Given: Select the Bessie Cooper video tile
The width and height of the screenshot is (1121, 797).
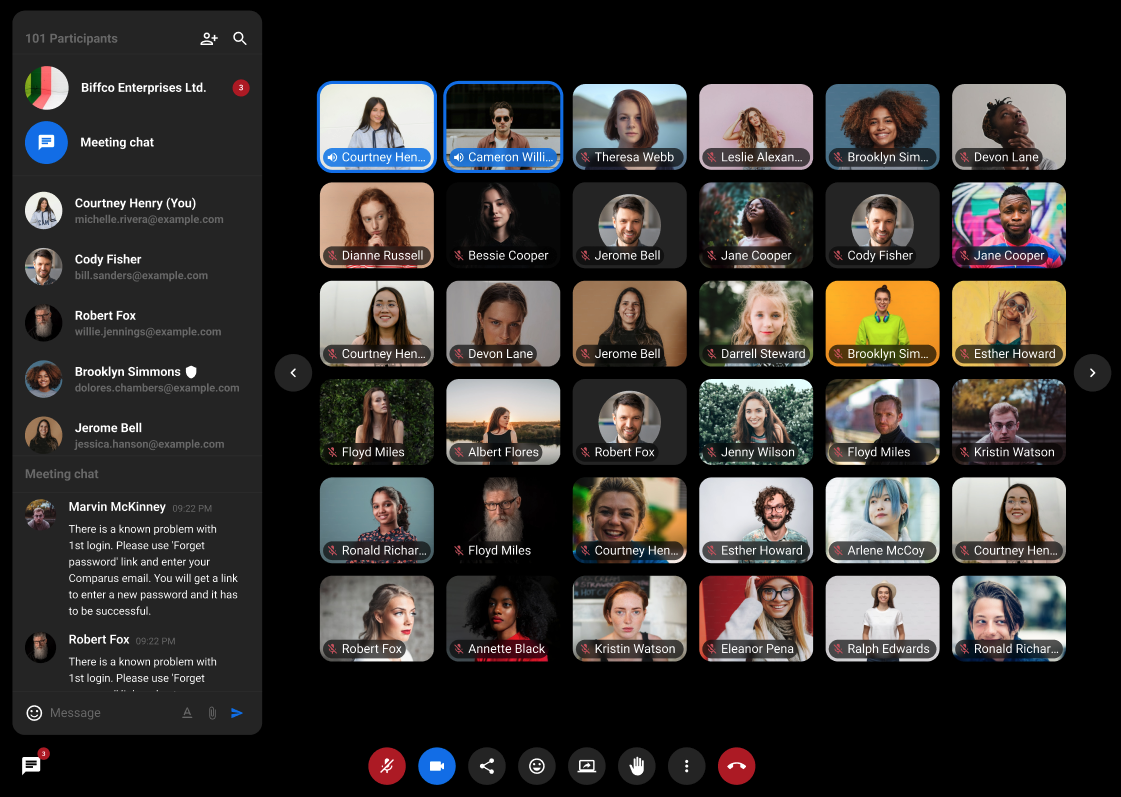Looking at the screenshot, I should coord(503,225).
